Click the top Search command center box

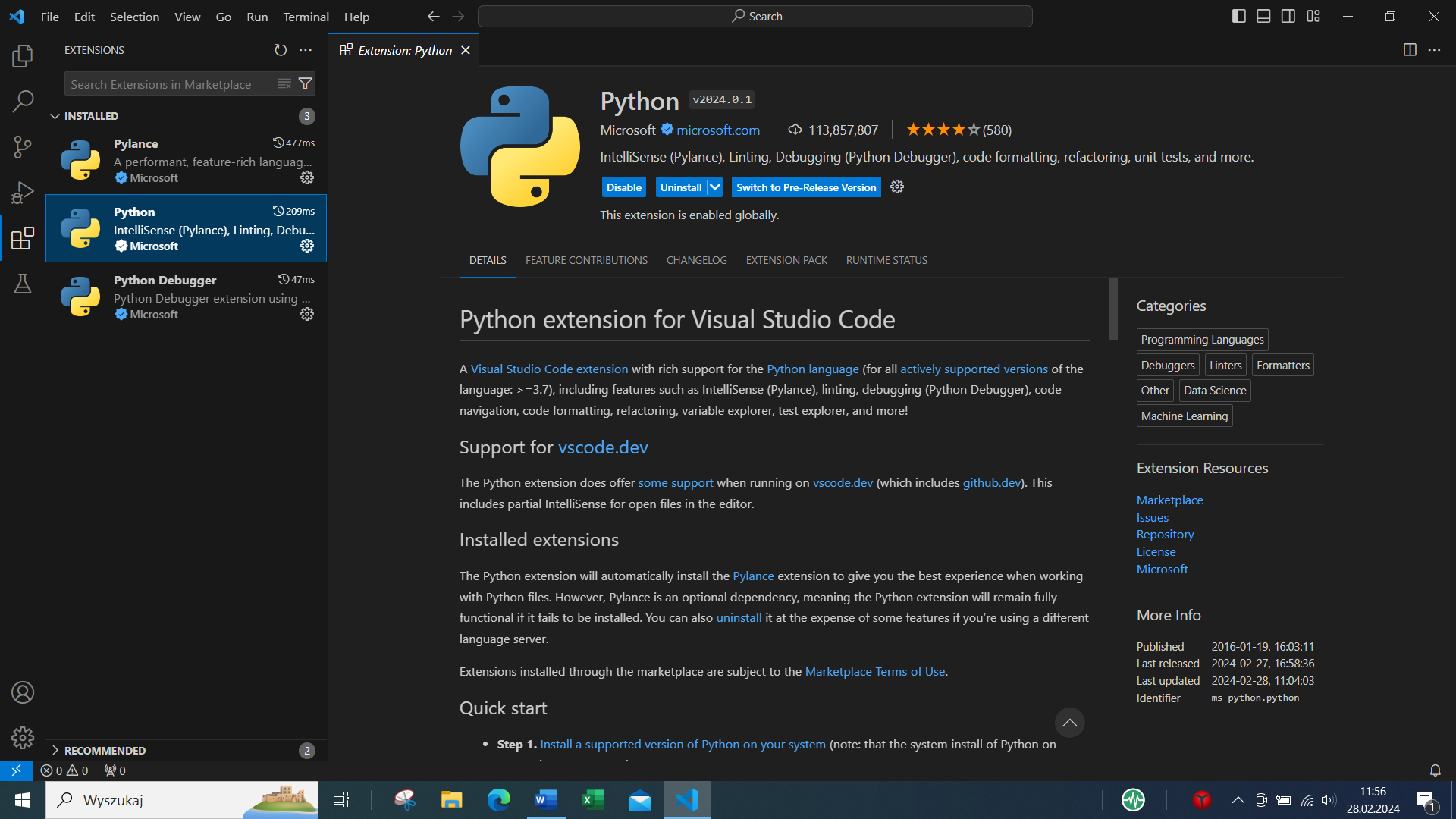click(755, 16)
